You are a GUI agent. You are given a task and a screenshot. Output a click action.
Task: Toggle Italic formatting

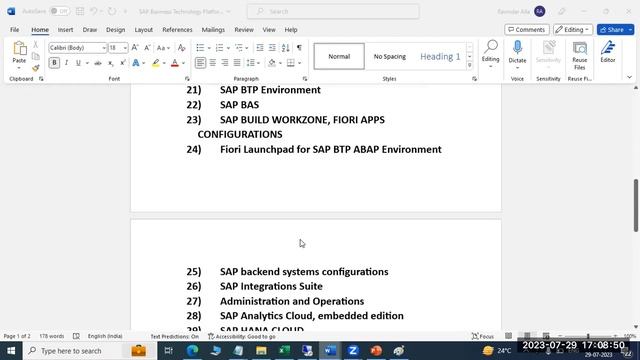click(x=66, y=63)
